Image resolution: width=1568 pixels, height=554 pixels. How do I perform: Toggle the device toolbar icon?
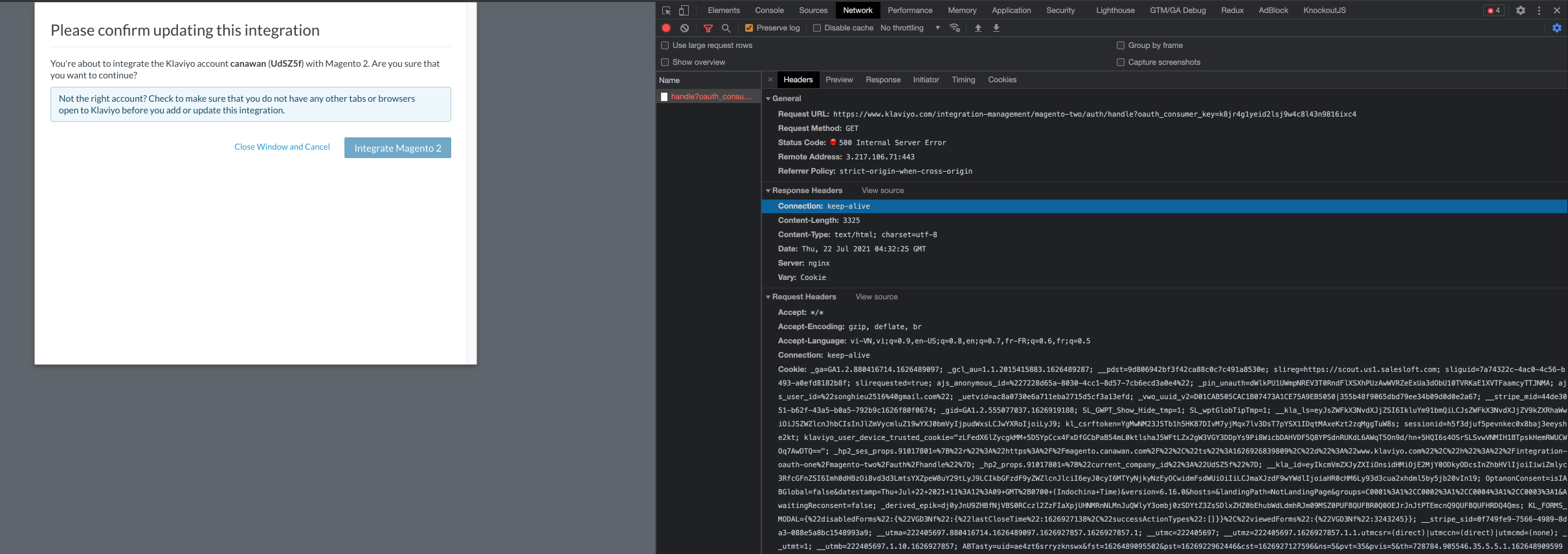point(684,10)
